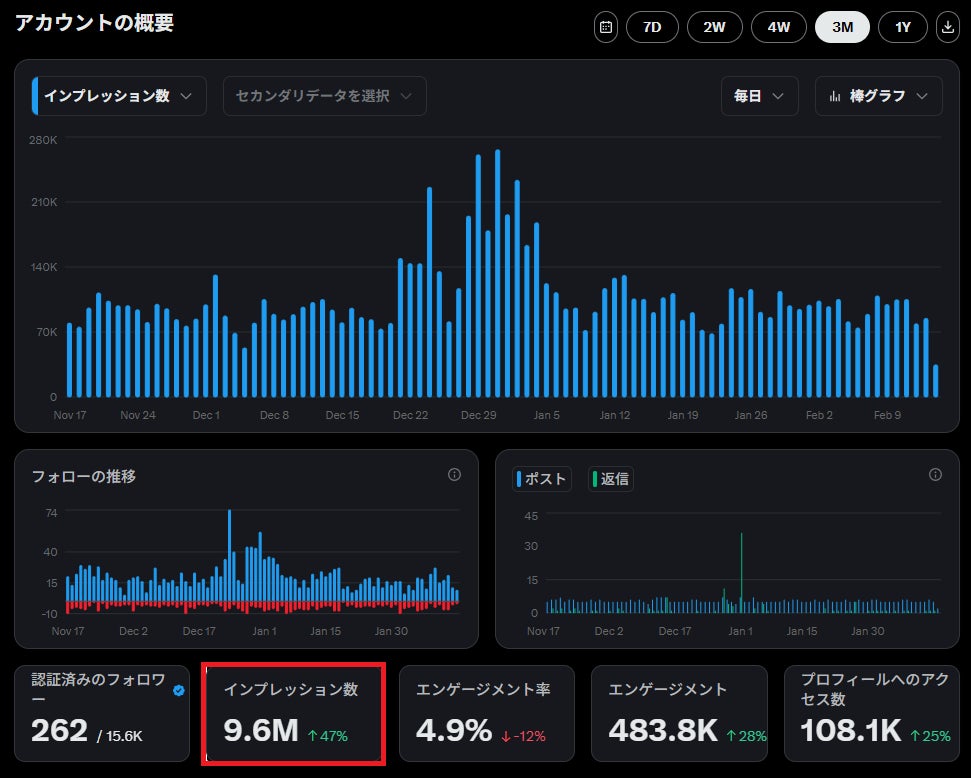Select the 1Y time range tab

click(x=902, y=27)
